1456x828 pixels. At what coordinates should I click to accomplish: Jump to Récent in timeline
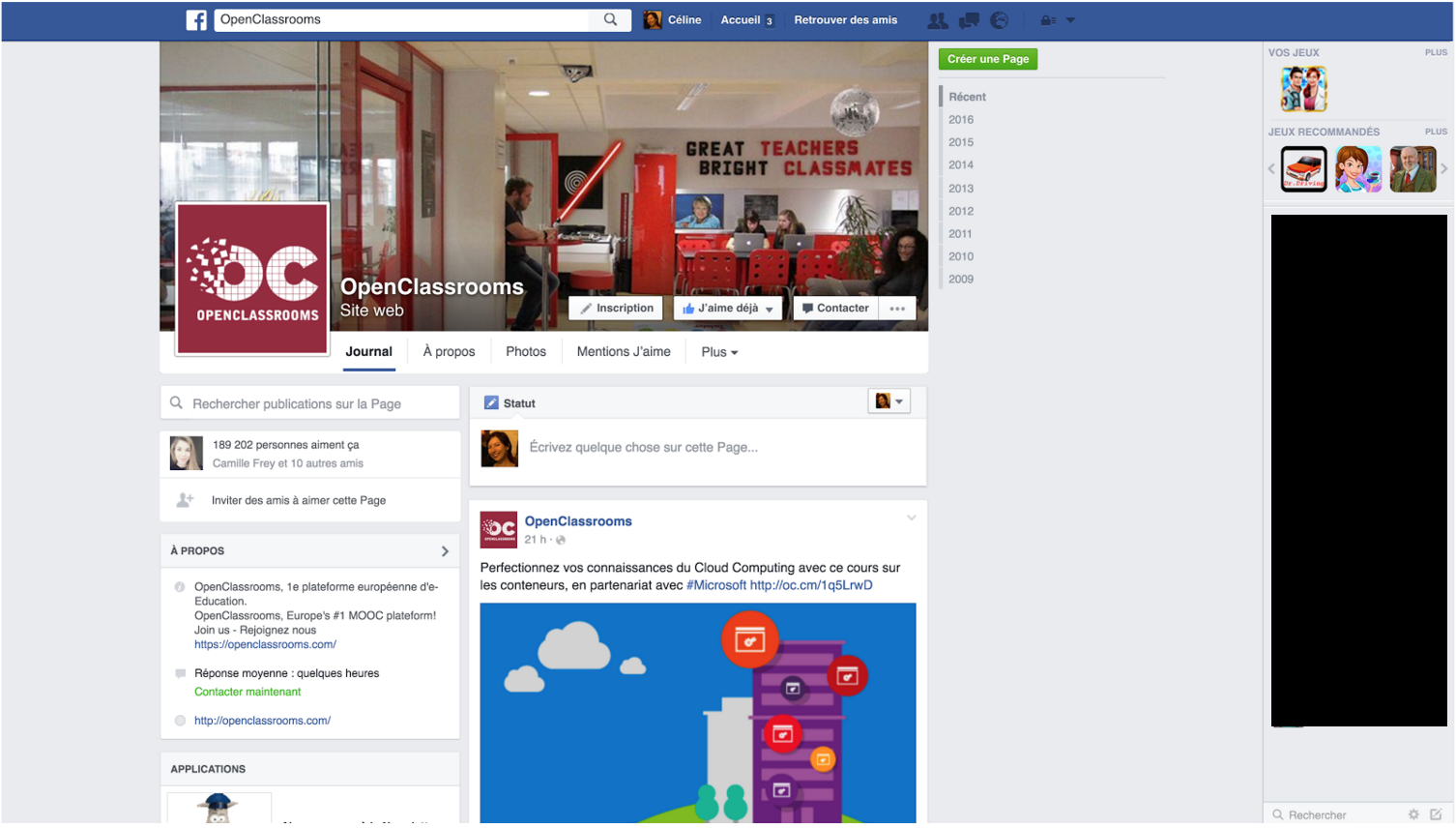pyautogui.click(x=967, y=97)
